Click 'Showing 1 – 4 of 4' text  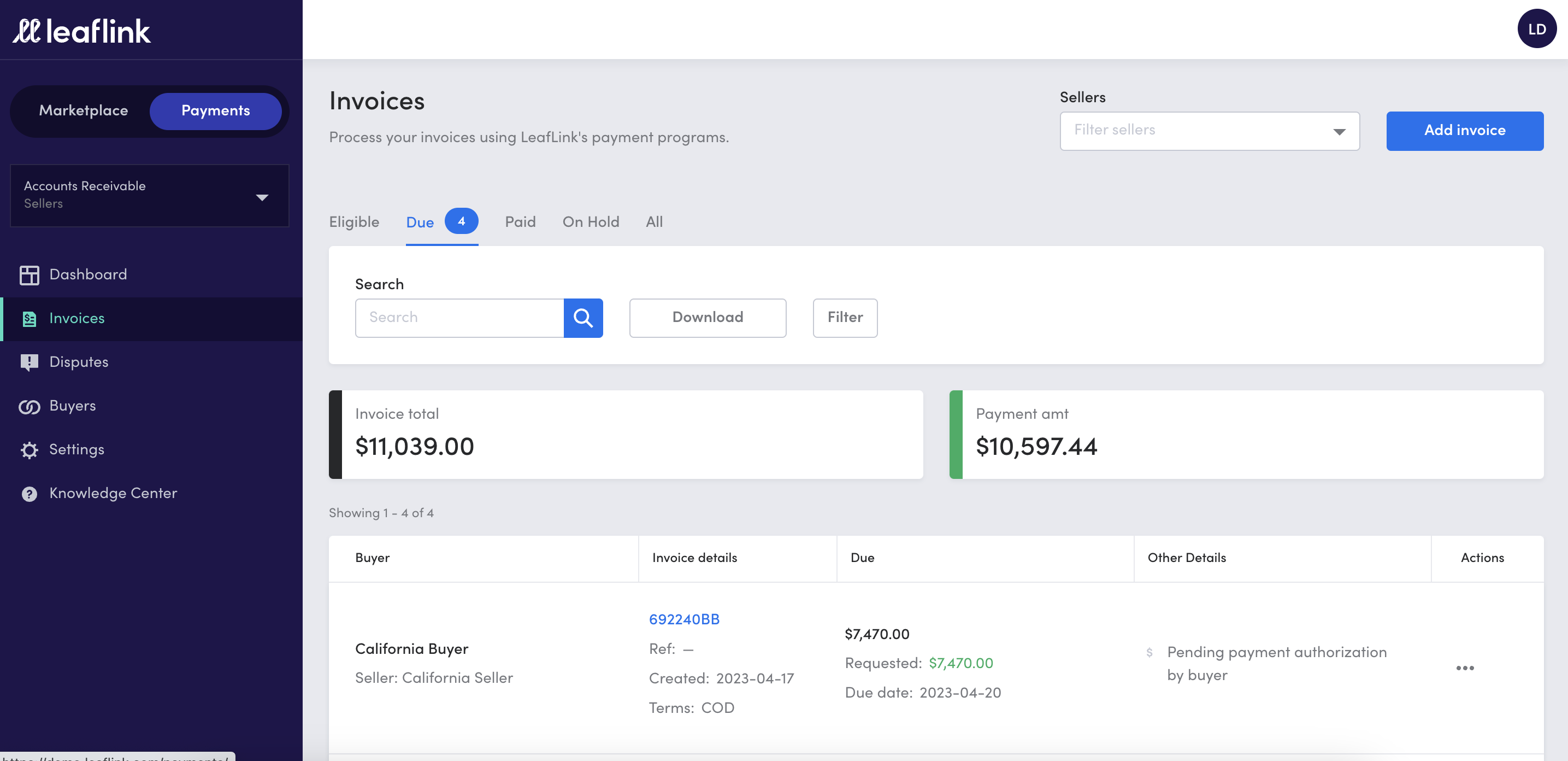(381, 513)
